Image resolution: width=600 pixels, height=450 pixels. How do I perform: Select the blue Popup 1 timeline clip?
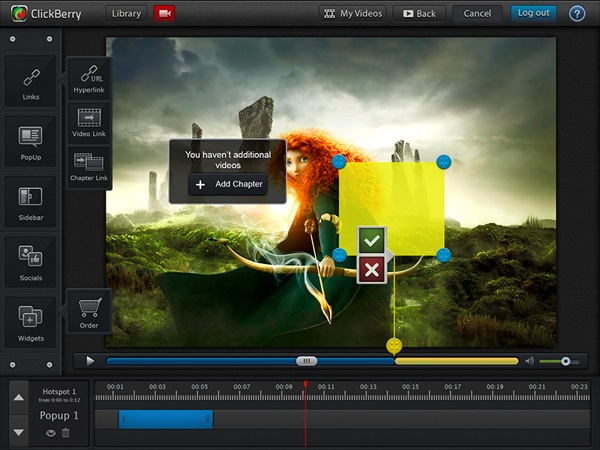point(166,419)
